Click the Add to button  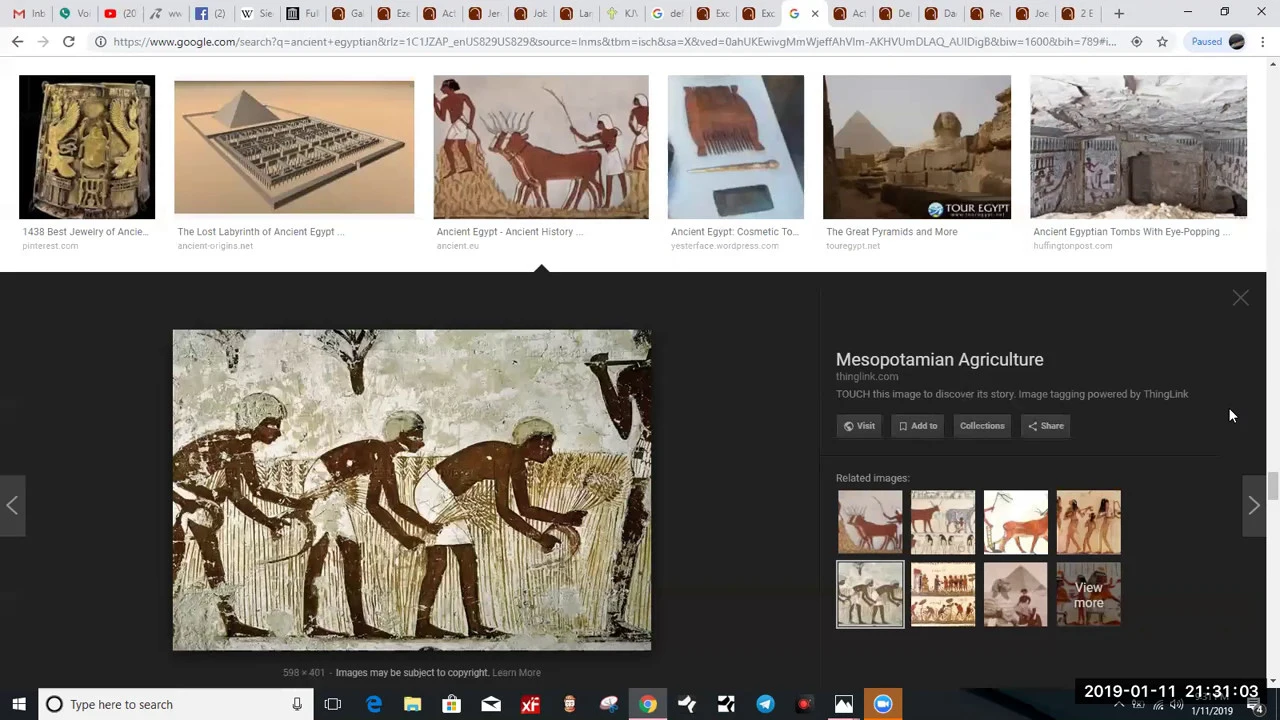(x=918, y=426)
